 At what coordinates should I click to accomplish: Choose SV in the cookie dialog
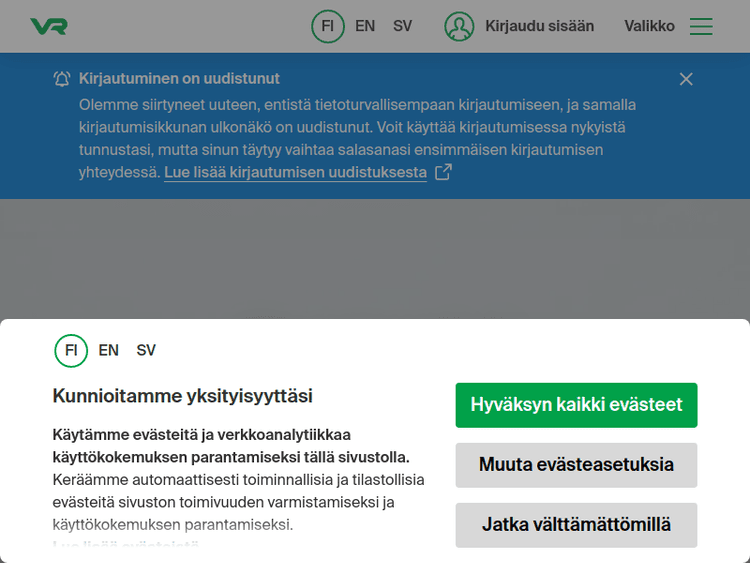click(146, 351)
